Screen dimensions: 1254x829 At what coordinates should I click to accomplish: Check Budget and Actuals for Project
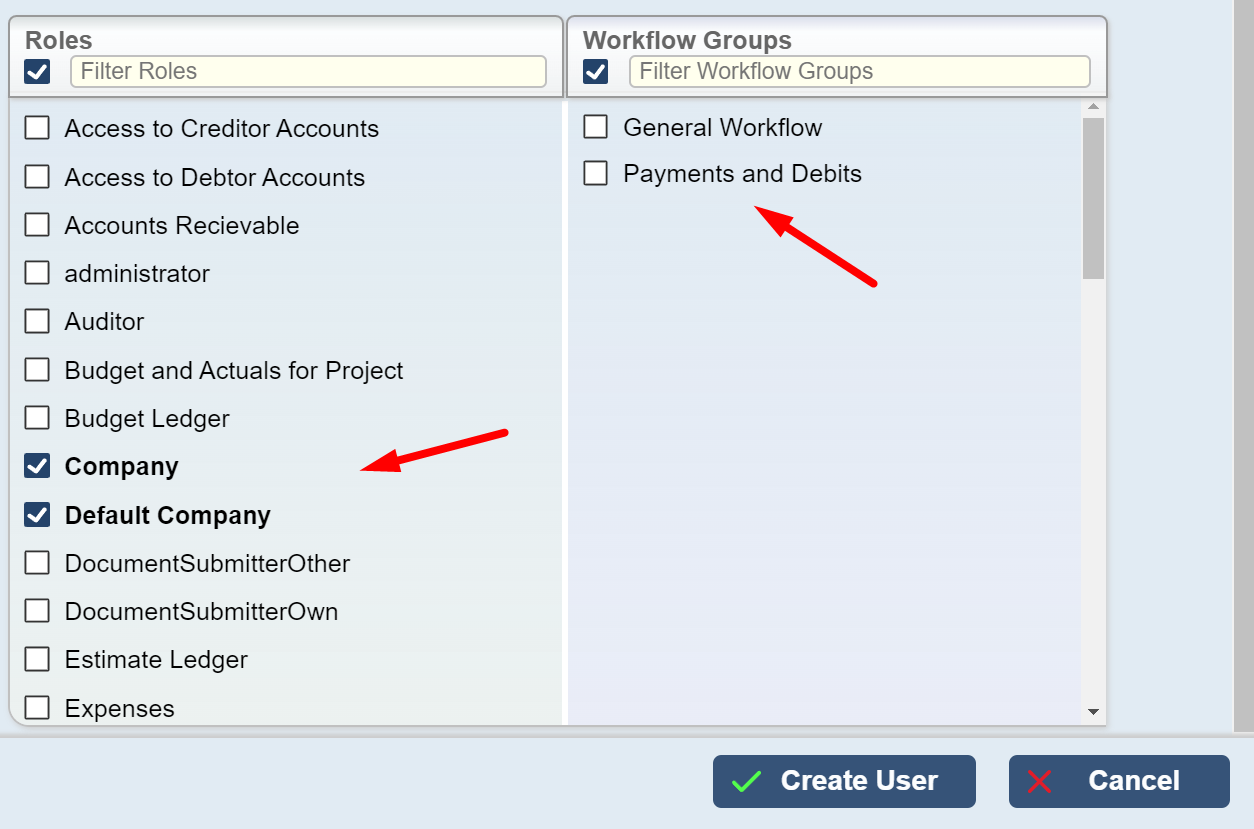(37, 370)
